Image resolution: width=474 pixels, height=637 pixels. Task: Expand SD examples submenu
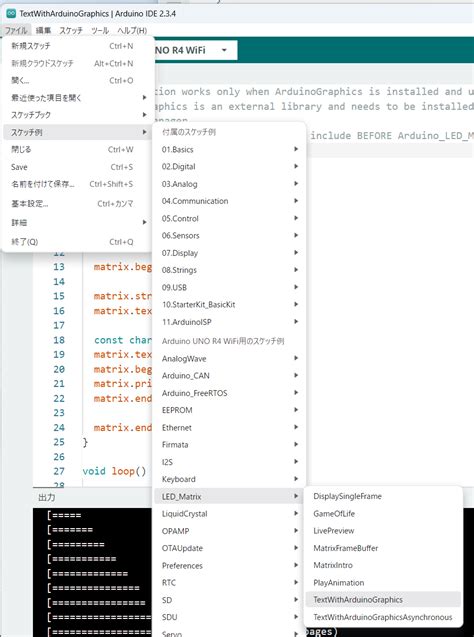pos(229,600)
